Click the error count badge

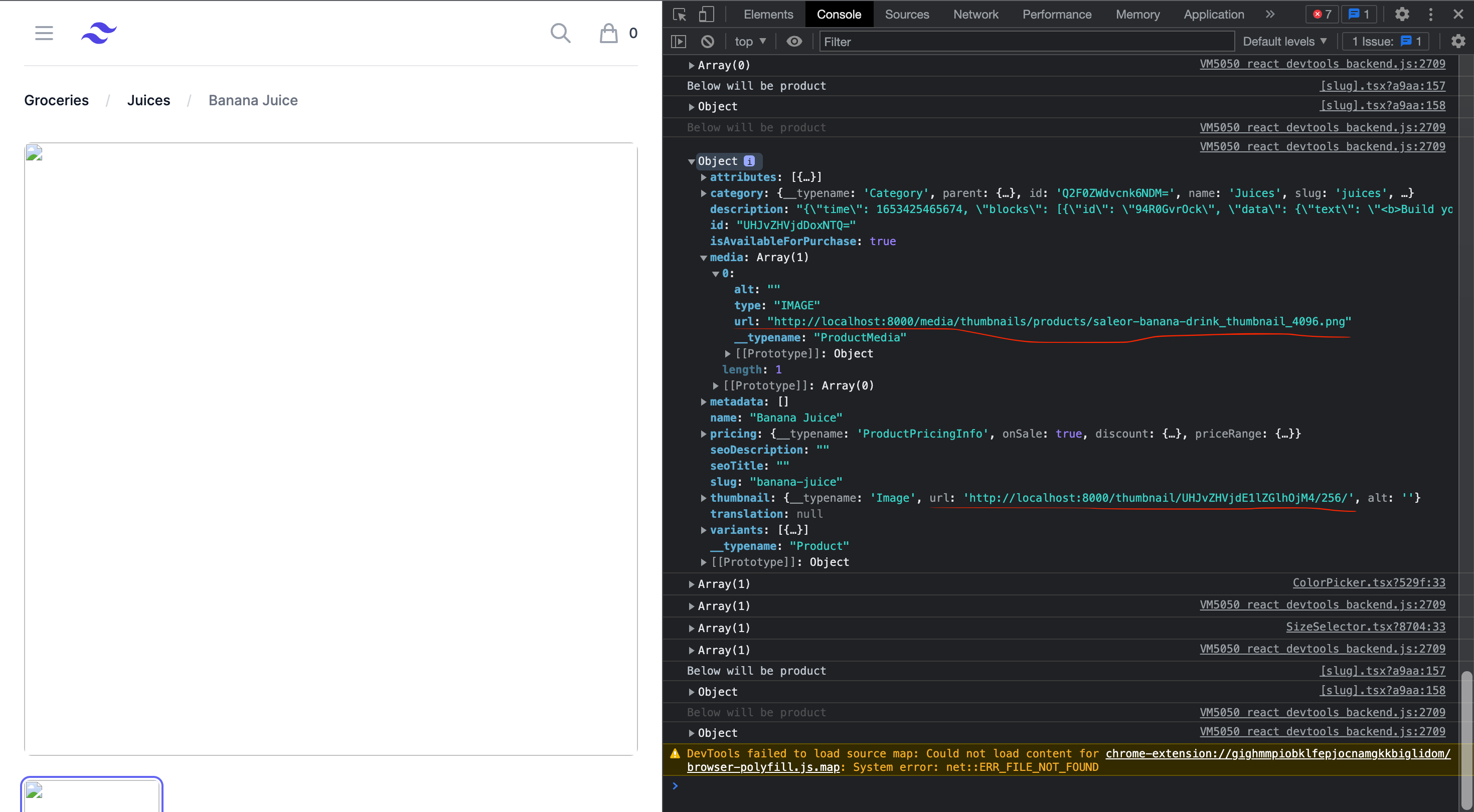1322,15
